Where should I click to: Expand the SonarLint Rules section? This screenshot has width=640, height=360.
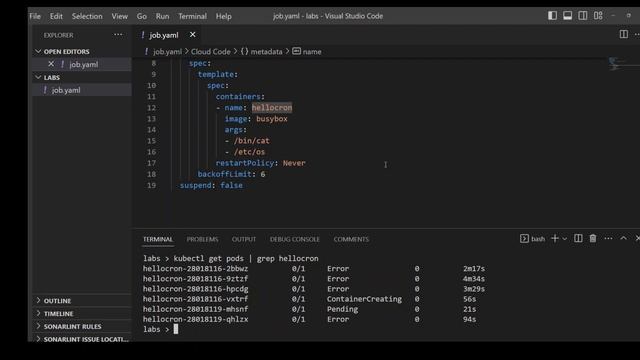(38, 326)
